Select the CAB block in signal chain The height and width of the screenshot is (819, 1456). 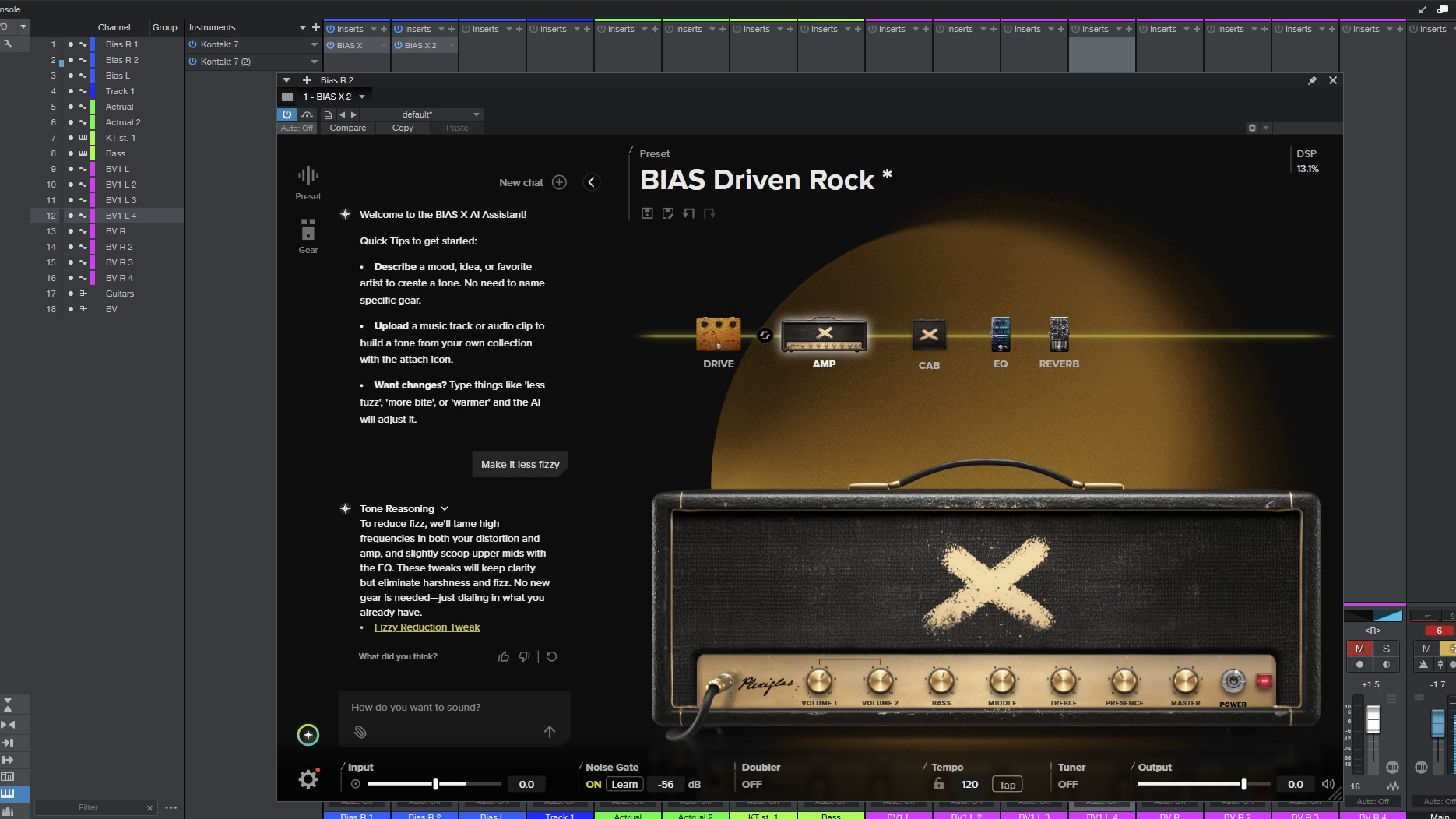pyautogui.click(x=929, y=336)
